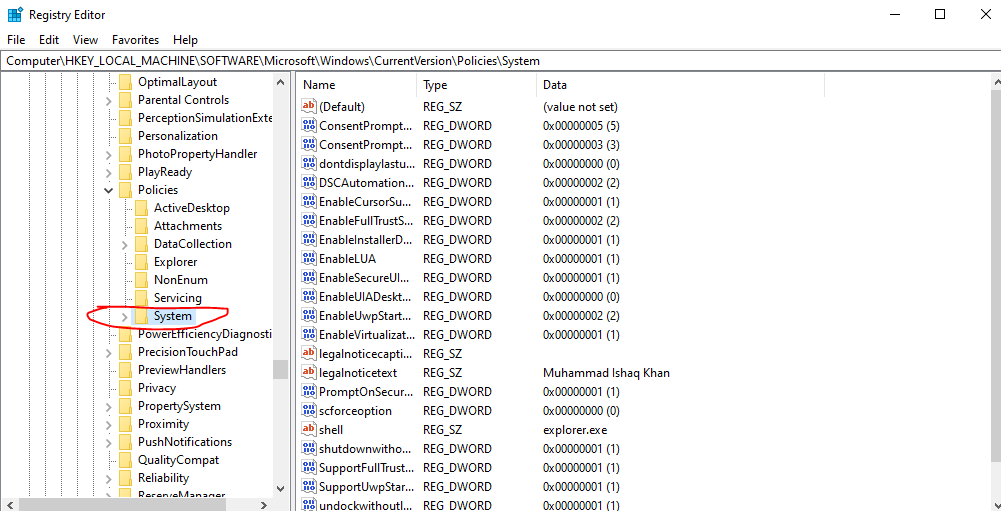Click the '(value not set)' data cell

click(x=580, y=107)
